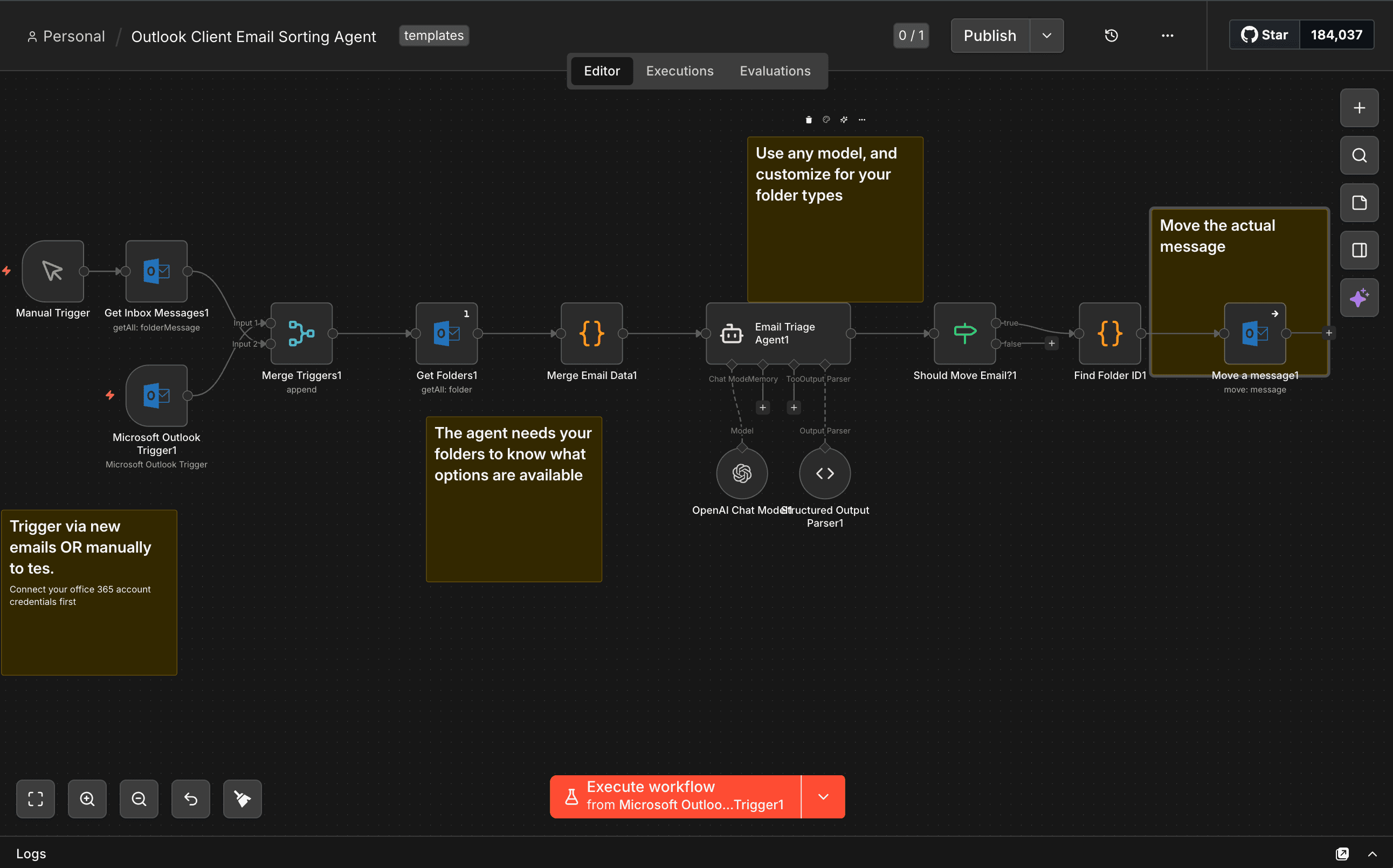Viewport: 1393px width, 868px height.
Task: Toggle the side panel layout icon
Action: point(1358,250)
